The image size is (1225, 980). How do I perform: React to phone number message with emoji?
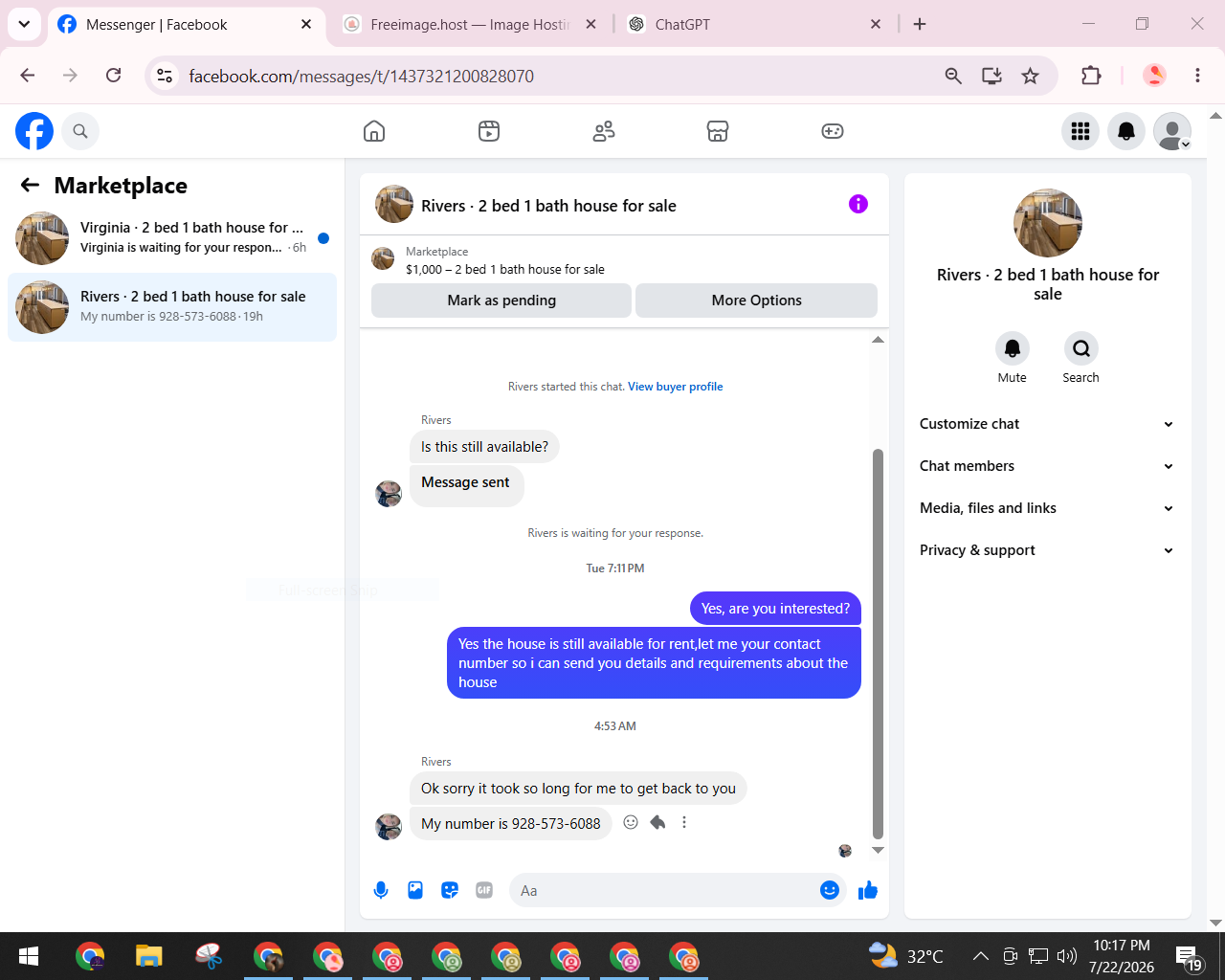[x=631, y=822]
